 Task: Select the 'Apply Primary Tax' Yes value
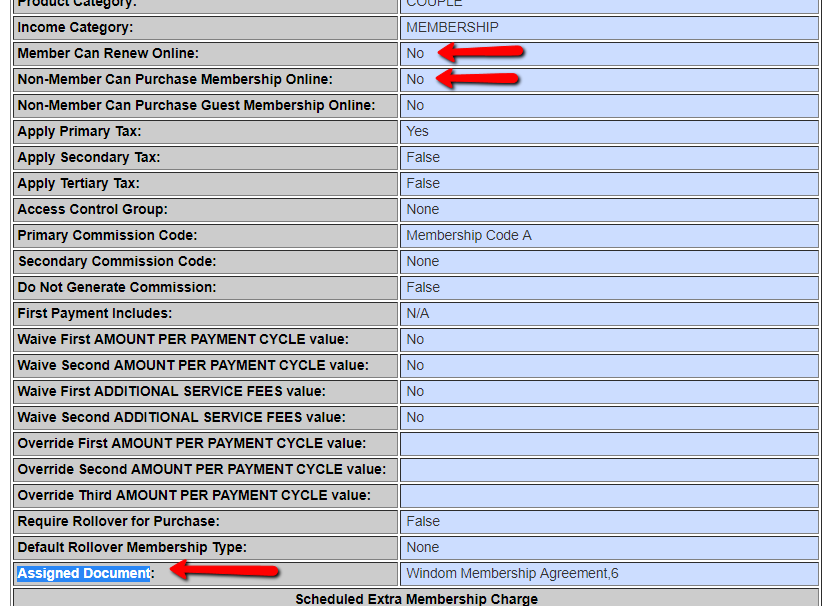coord(417,131)
